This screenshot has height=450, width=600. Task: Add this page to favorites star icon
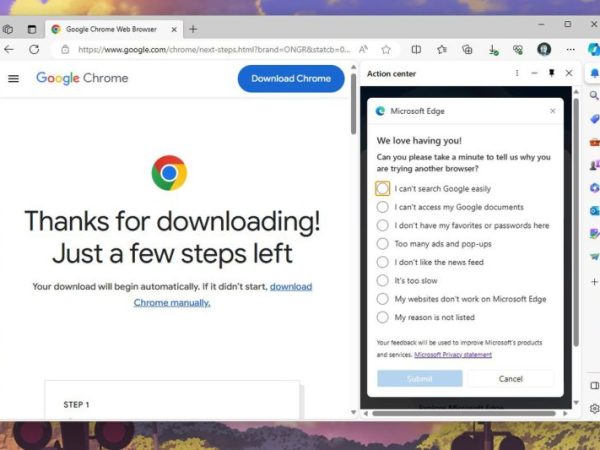point(386,49)
